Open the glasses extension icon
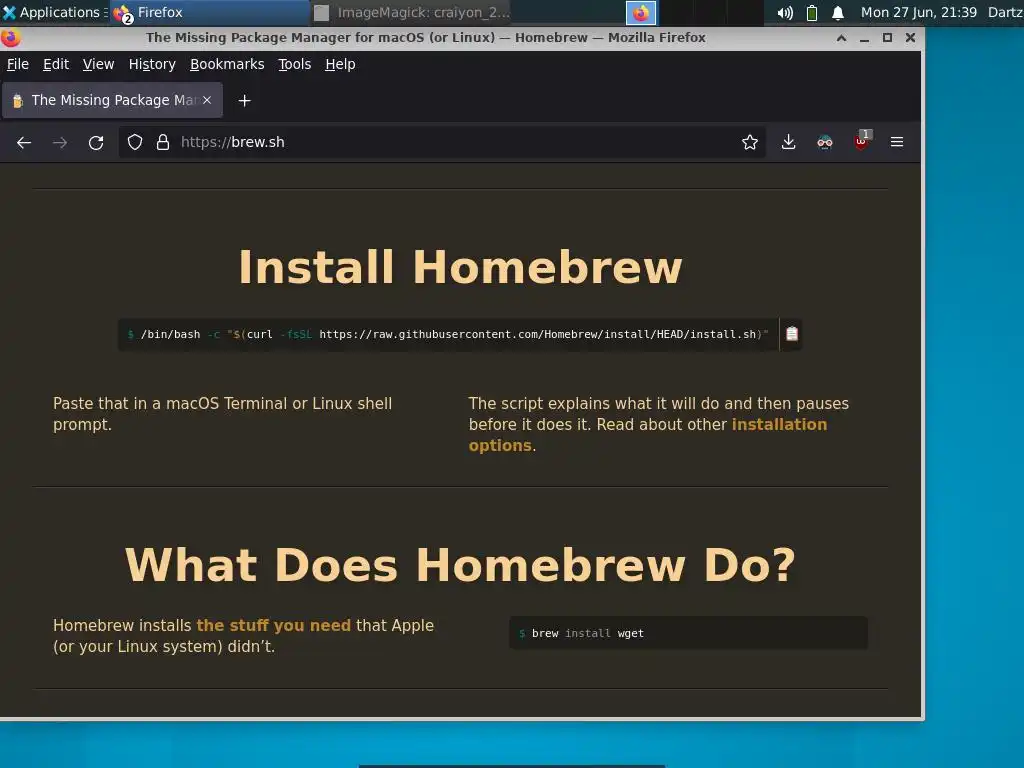Screen dimensions: 1024x768 point(825,142)
